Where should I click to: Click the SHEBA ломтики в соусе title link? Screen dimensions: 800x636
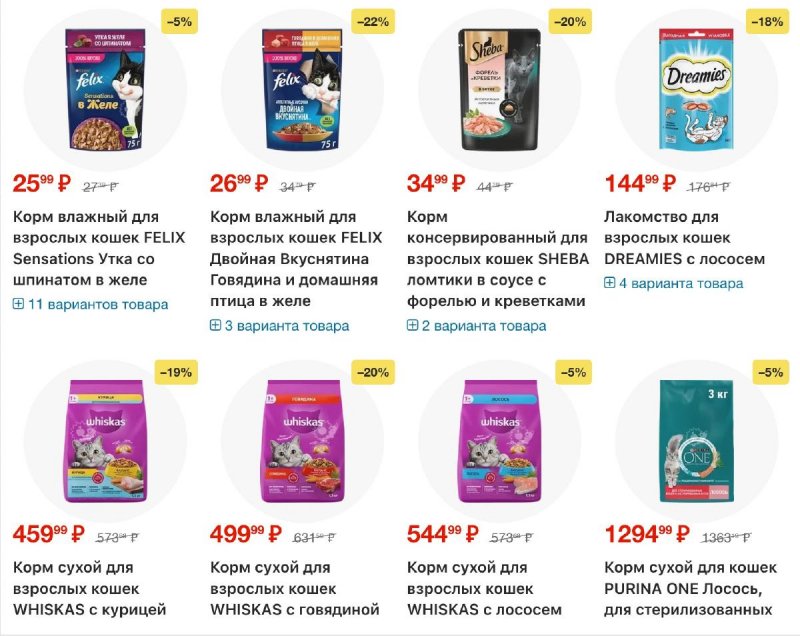point(498,258)
